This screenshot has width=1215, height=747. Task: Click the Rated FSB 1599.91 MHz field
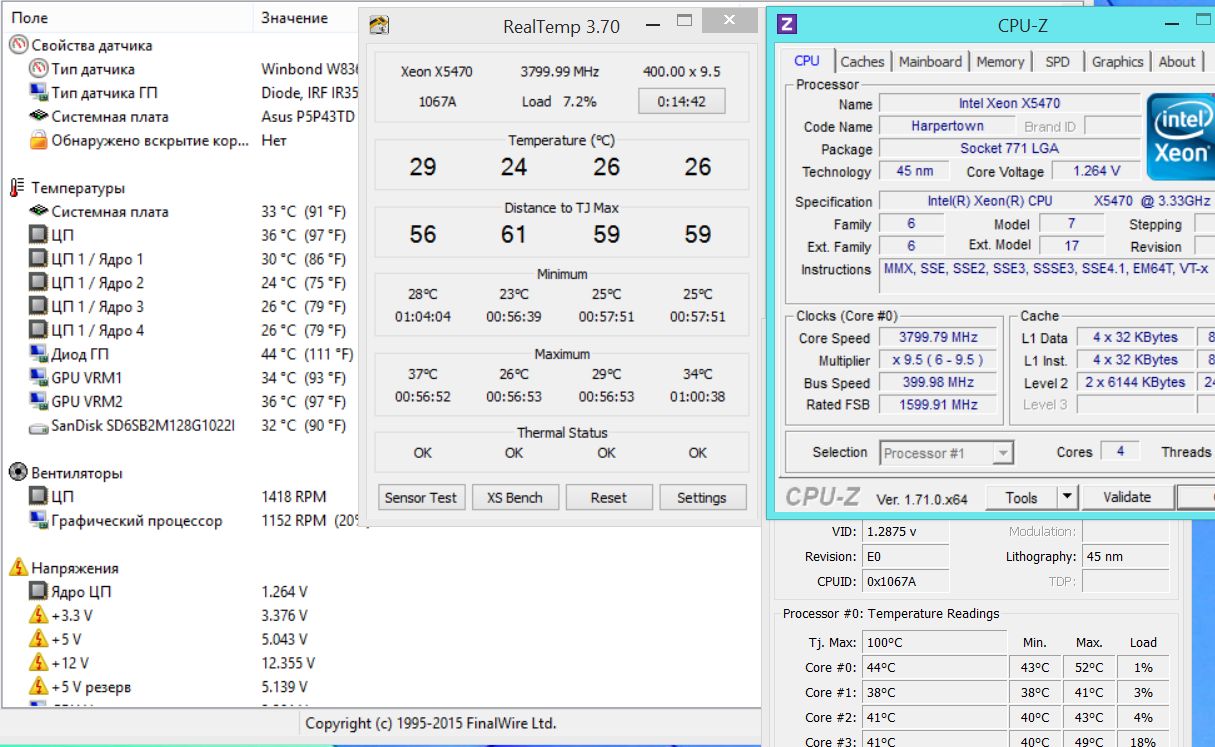tap(938, 405)
